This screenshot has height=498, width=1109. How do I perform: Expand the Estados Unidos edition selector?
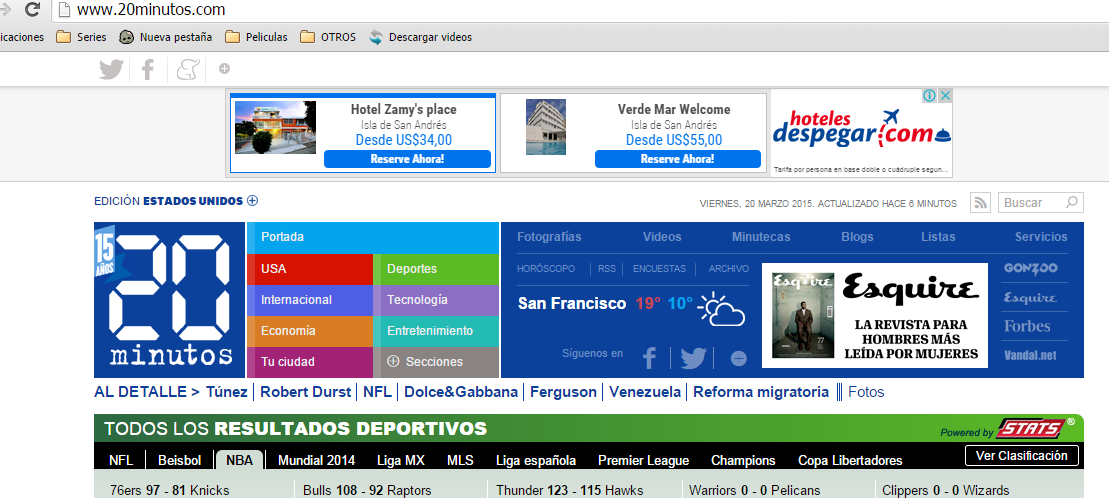click(x=252, y=201)
